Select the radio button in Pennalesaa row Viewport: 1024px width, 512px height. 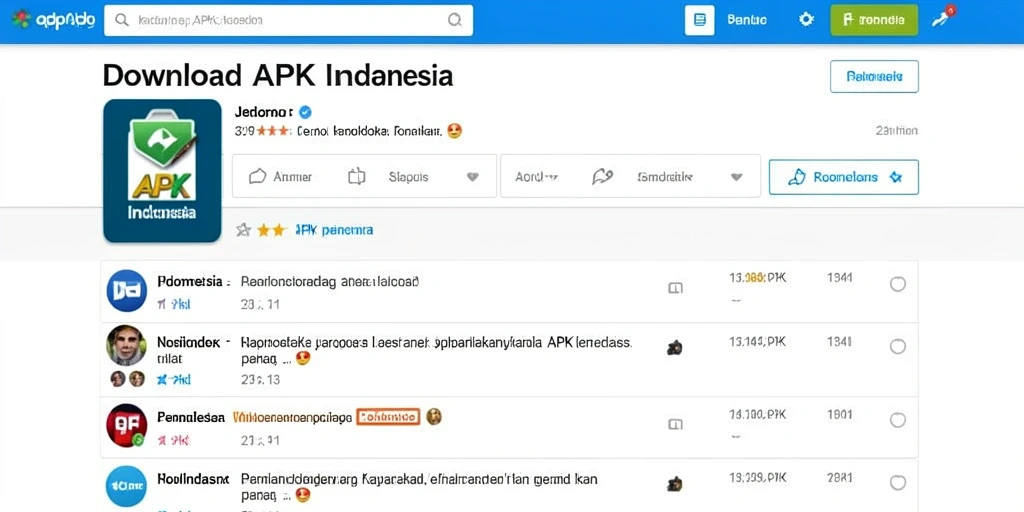[x=898, y=420]
